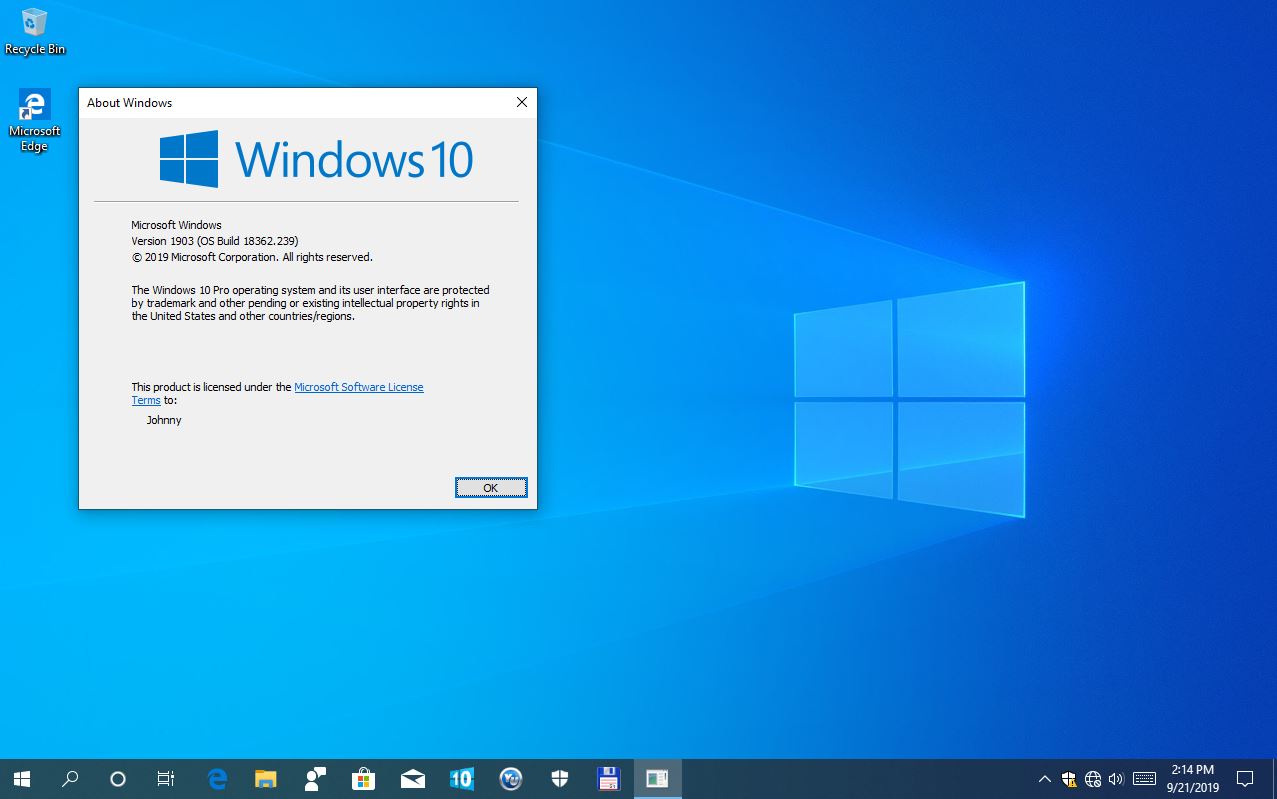The width and height of the screenshot is (1277, 799).
Task: Open taskbar Search magnifier
Action: click(x=70, y=779)
